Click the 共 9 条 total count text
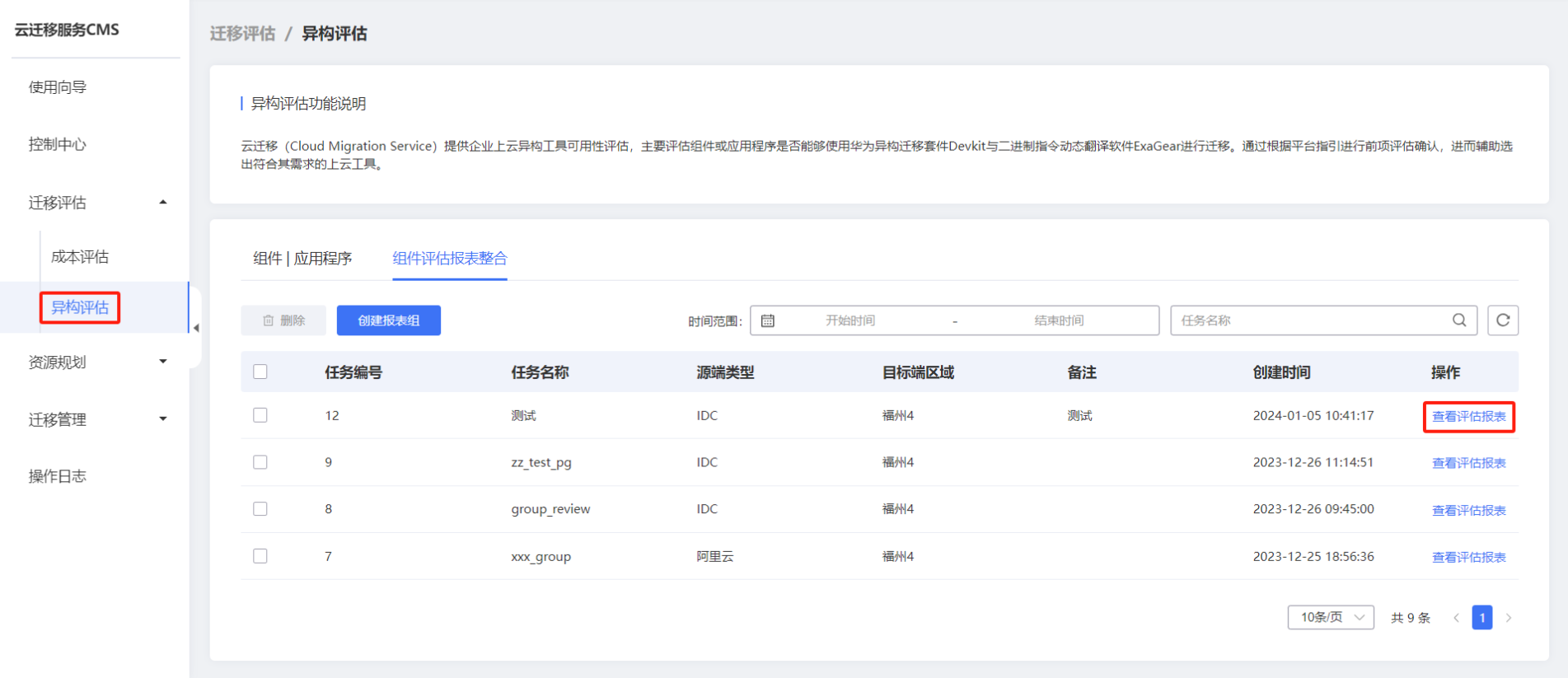The height and width of the screenshot is (678, 1568). (1411, 618)
